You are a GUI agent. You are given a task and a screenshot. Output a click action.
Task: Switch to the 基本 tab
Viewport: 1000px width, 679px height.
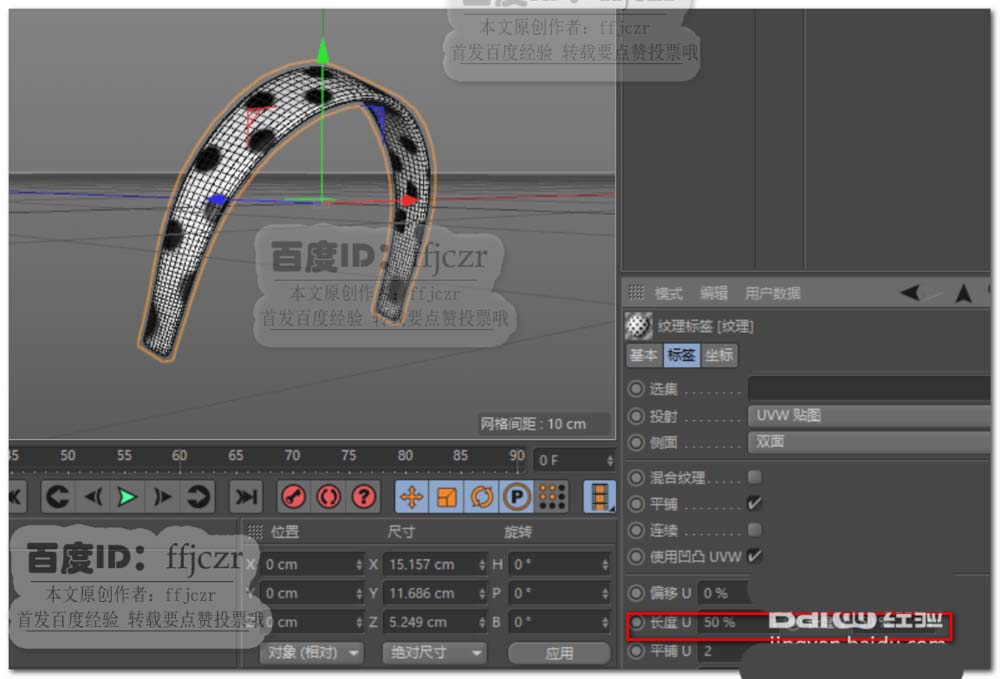(x=643, y=355)
